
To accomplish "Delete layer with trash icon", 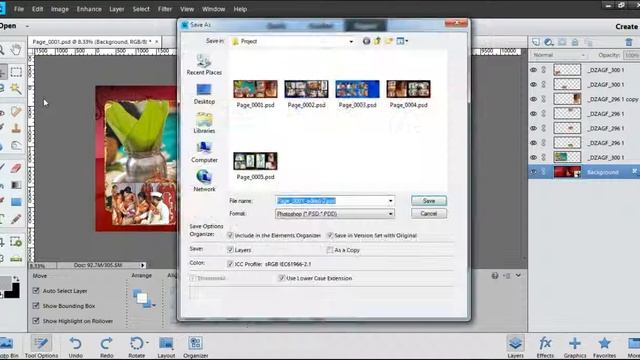I will (x=629, y=42).
